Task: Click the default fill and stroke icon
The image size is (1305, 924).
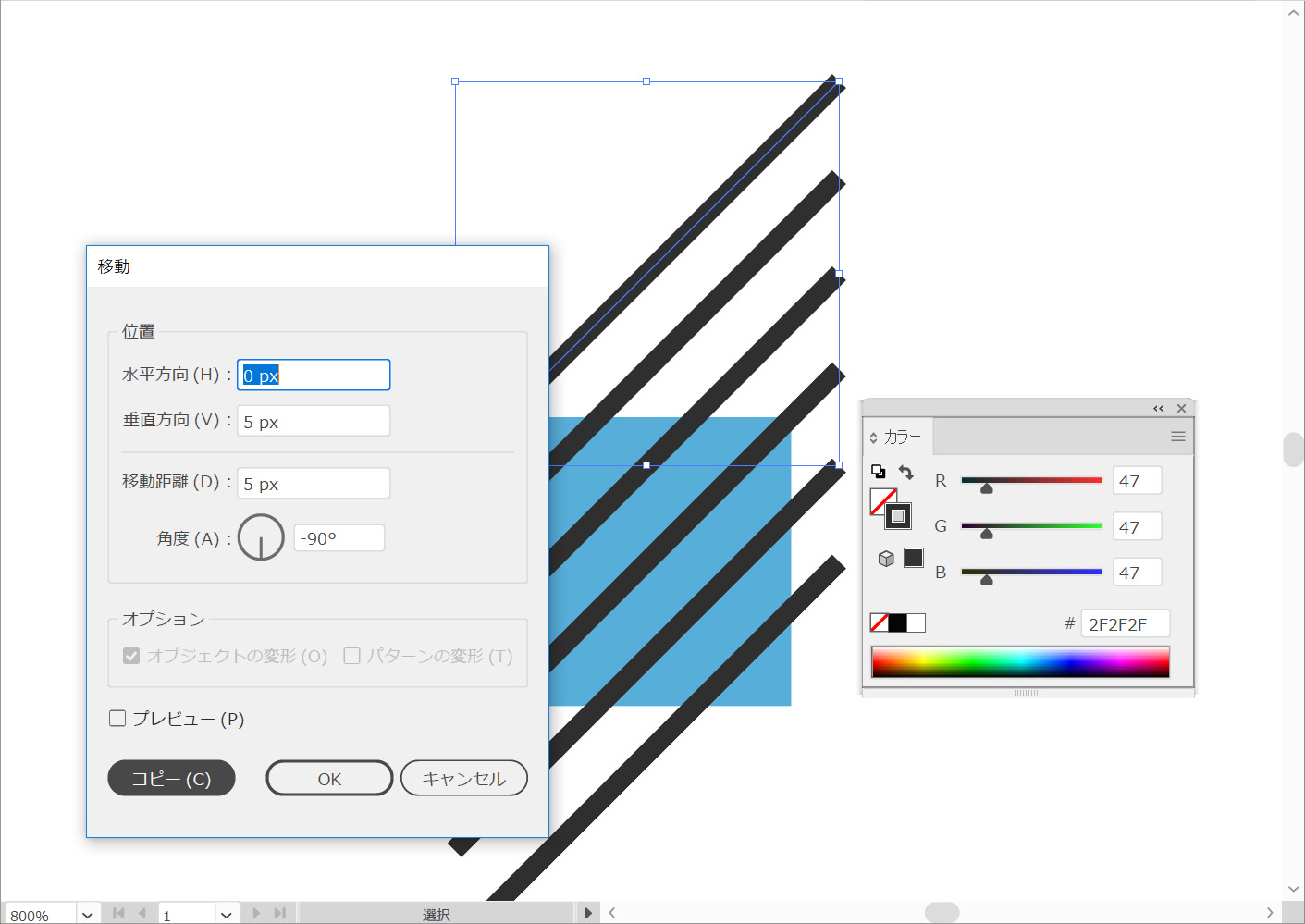Action: coord(878,472)
